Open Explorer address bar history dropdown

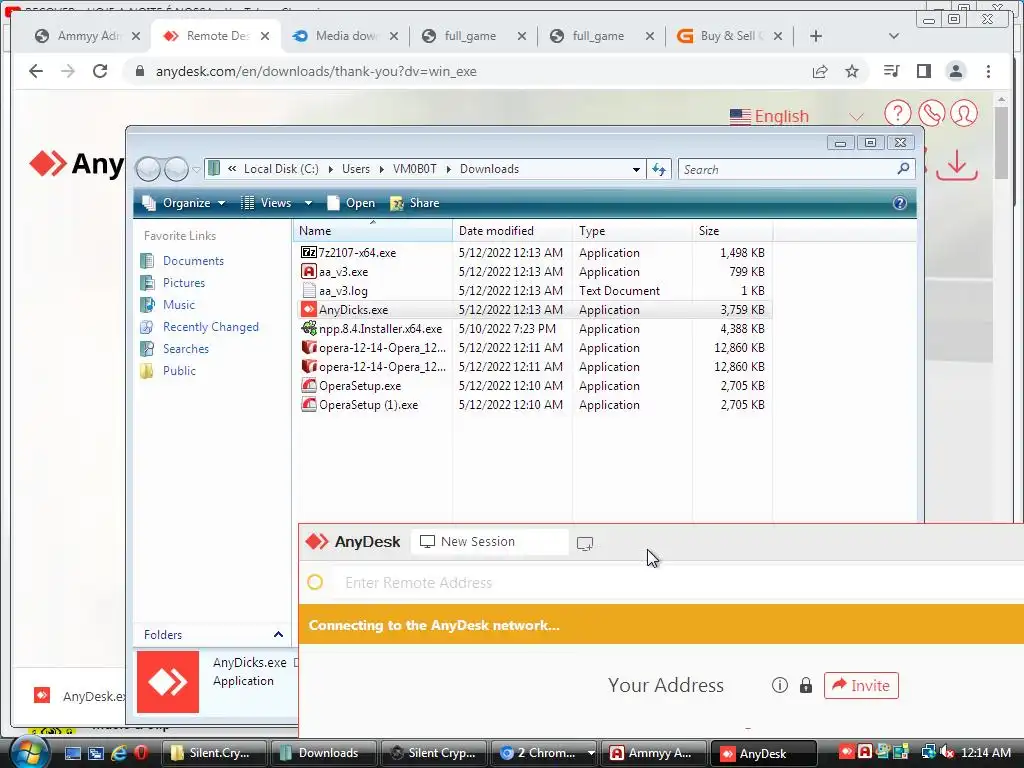(636, 169)
